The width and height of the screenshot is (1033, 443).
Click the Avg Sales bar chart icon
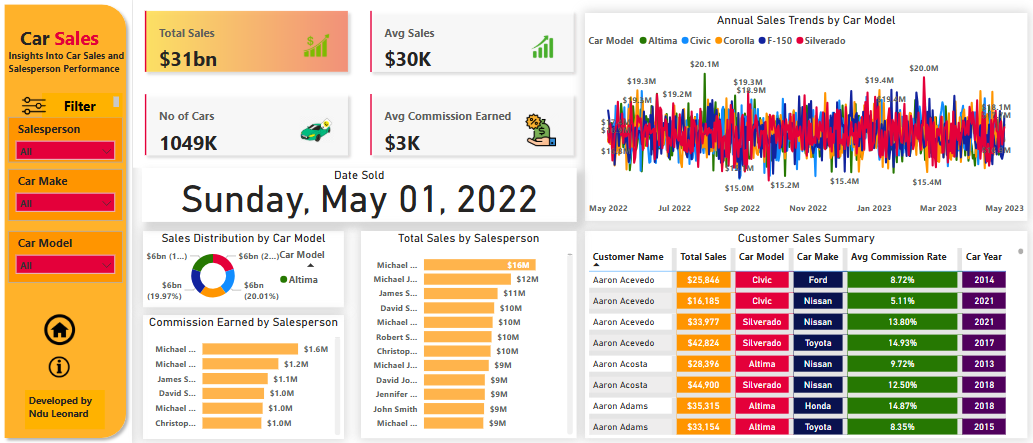tap(544, 47)
